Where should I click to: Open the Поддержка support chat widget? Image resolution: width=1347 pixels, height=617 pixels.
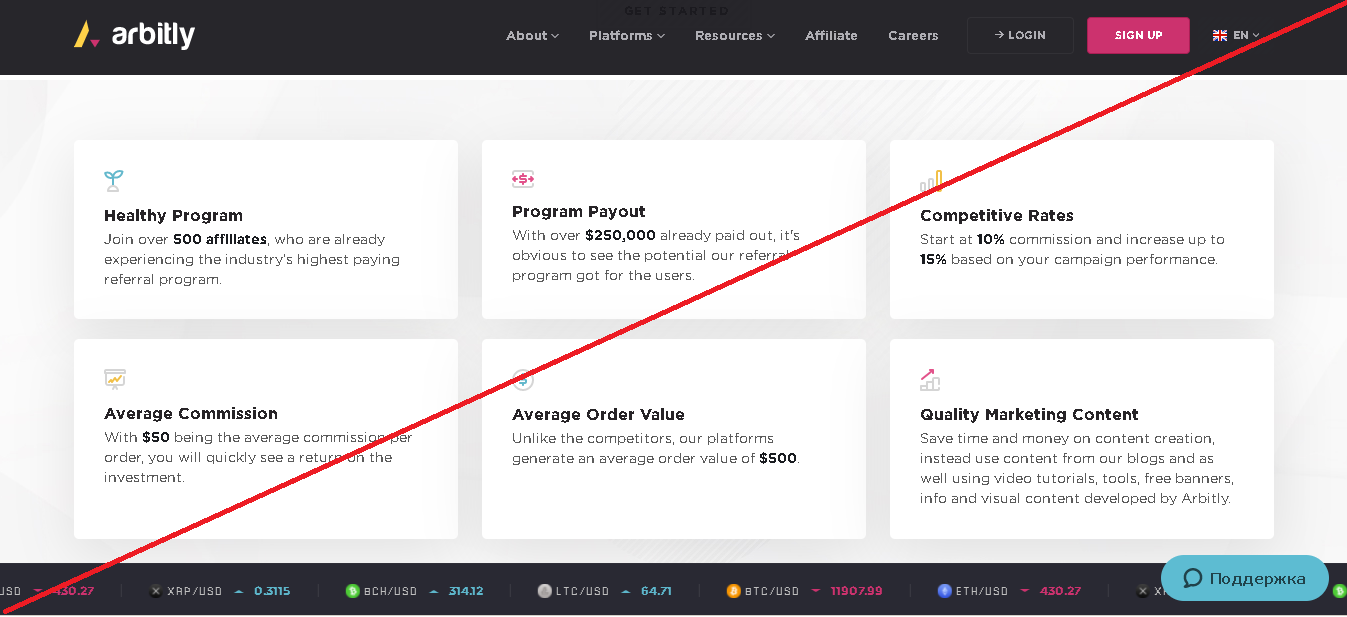tap(1244, 579)
